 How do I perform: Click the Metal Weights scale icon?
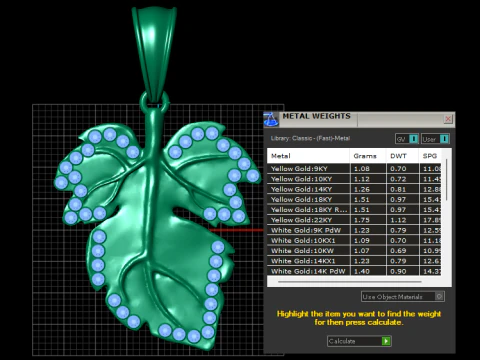(271, 119)
